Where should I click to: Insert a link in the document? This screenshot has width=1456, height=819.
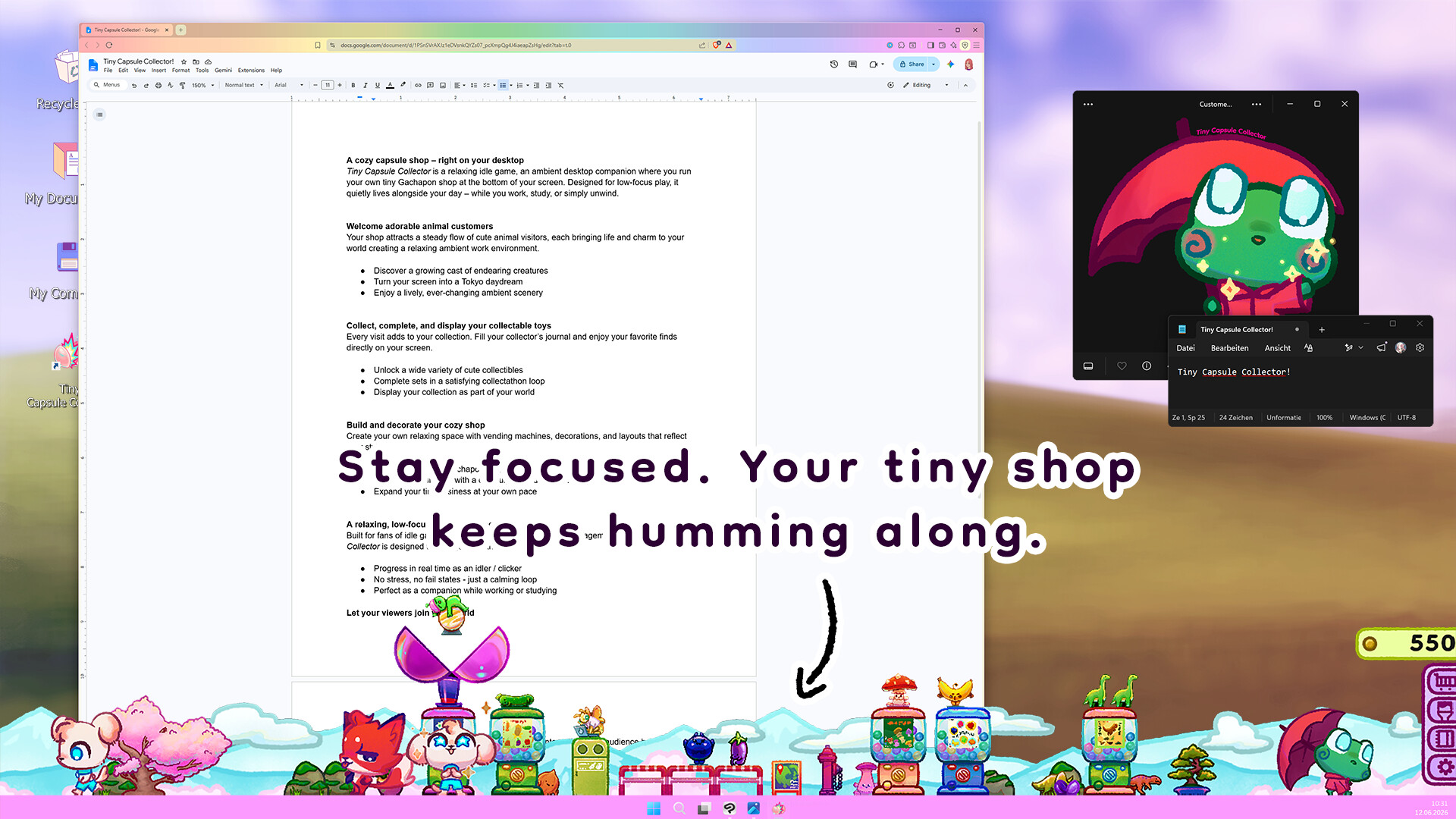(x=418, y=86)
